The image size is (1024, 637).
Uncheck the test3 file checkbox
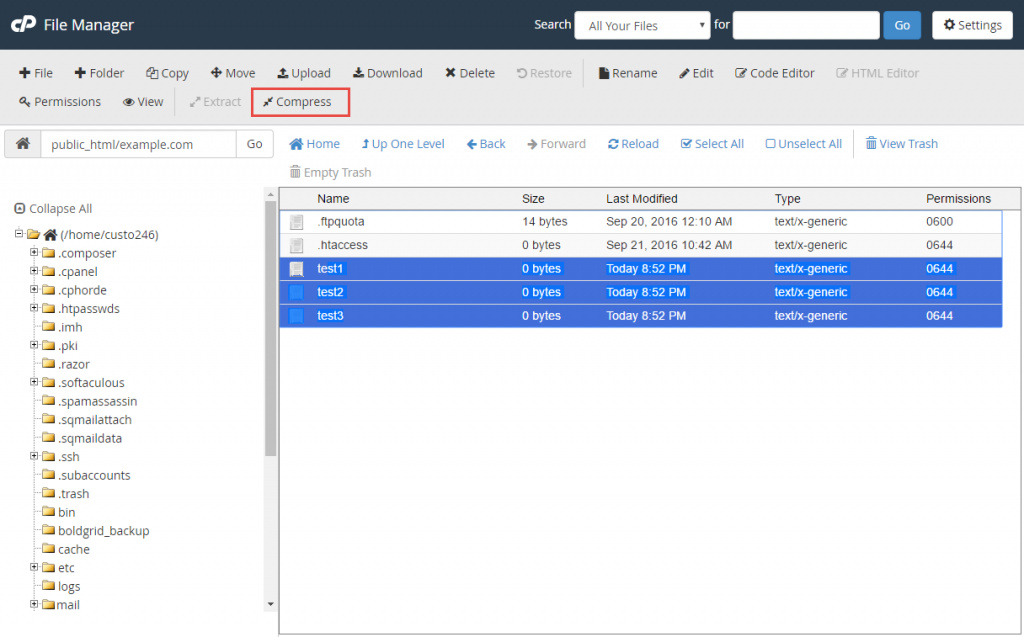click(x=294, y=315)
